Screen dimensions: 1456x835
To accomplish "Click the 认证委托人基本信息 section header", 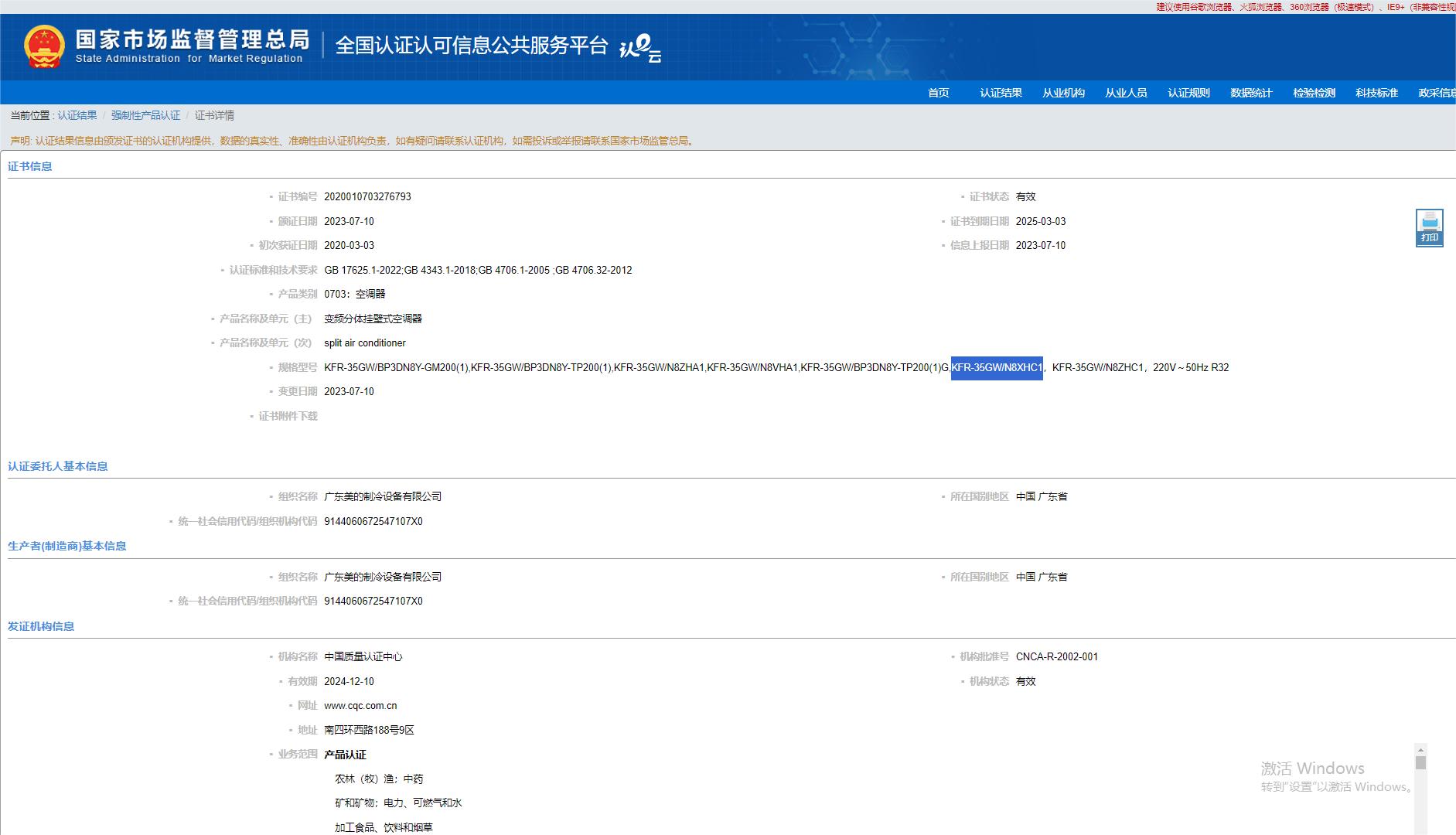I will [x=58, y=466].
